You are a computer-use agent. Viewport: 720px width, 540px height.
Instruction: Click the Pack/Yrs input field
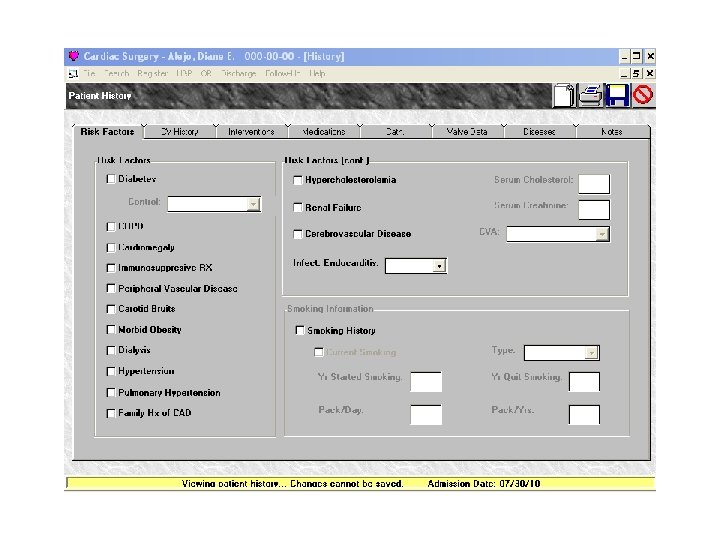tap(585, 415)
